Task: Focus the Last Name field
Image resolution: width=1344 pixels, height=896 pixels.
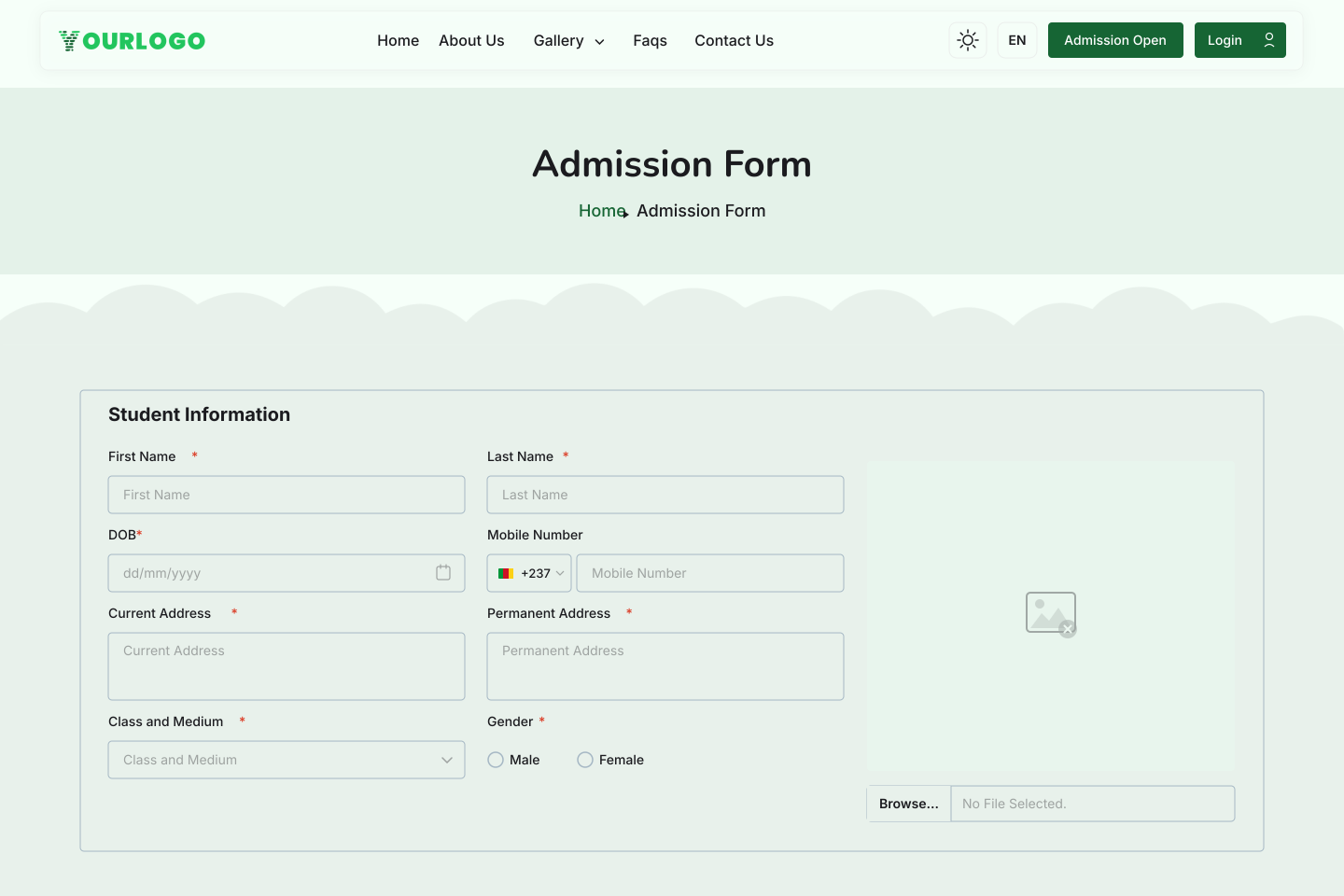Action: [665, 495]
